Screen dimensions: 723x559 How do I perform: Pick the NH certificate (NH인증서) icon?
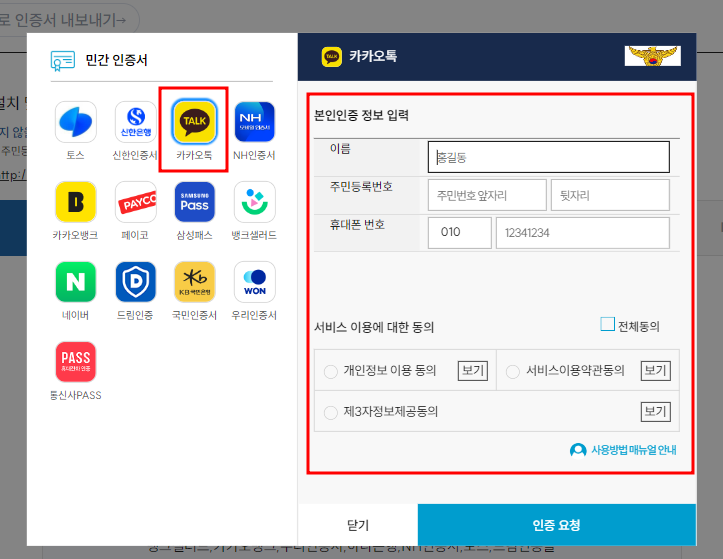point(255,122)
